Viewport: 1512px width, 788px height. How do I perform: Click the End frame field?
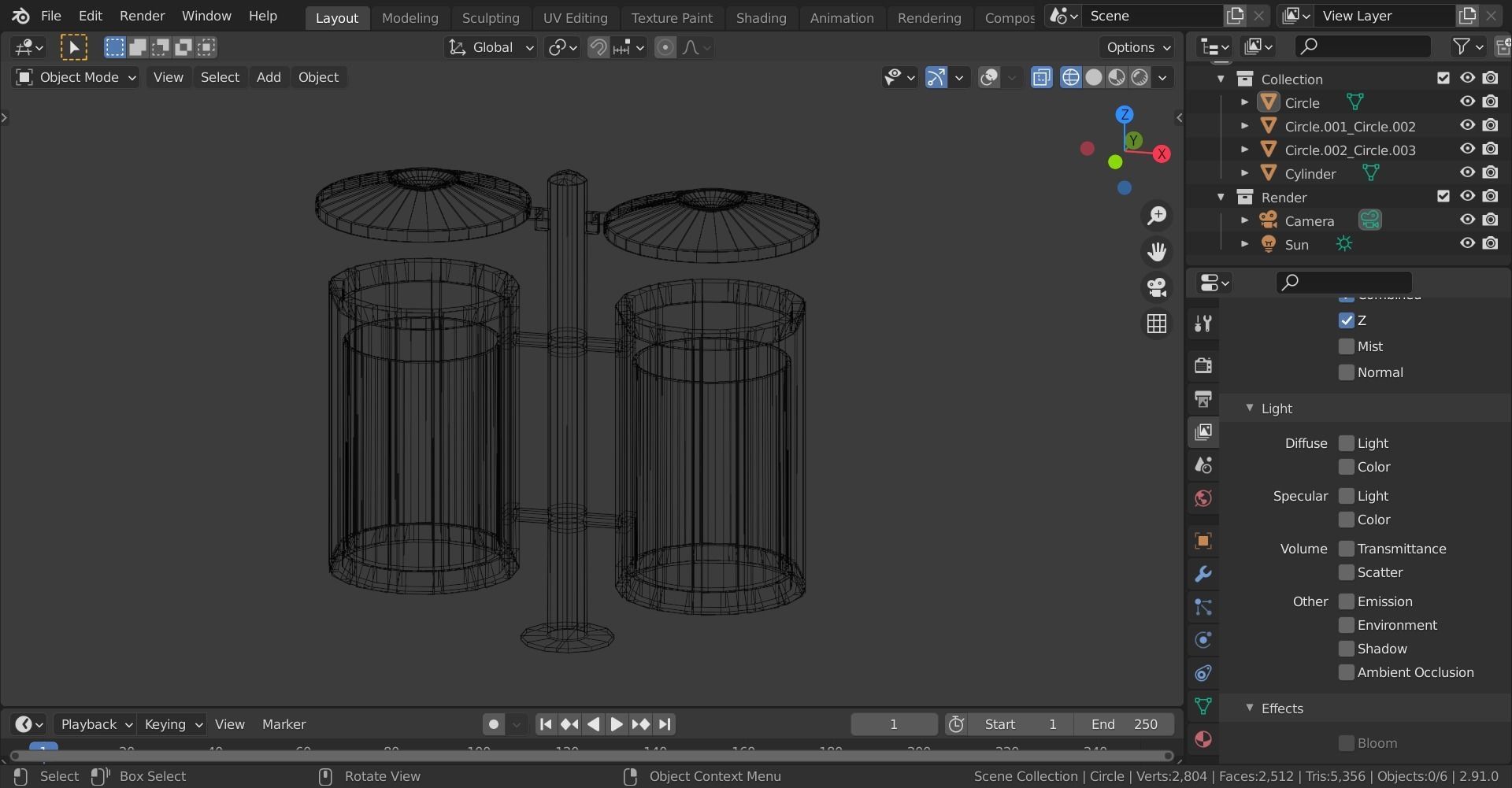(1124, 724)
